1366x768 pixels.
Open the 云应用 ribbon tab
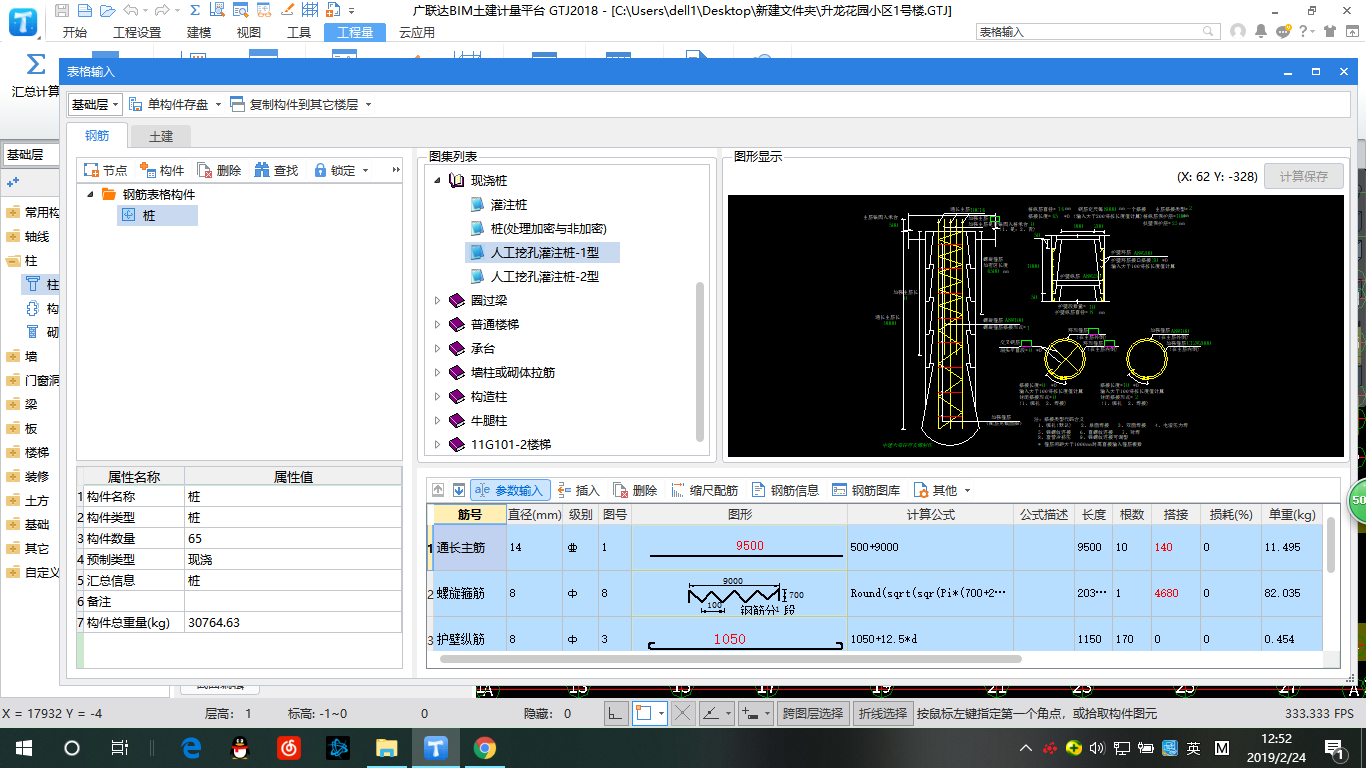417,32
